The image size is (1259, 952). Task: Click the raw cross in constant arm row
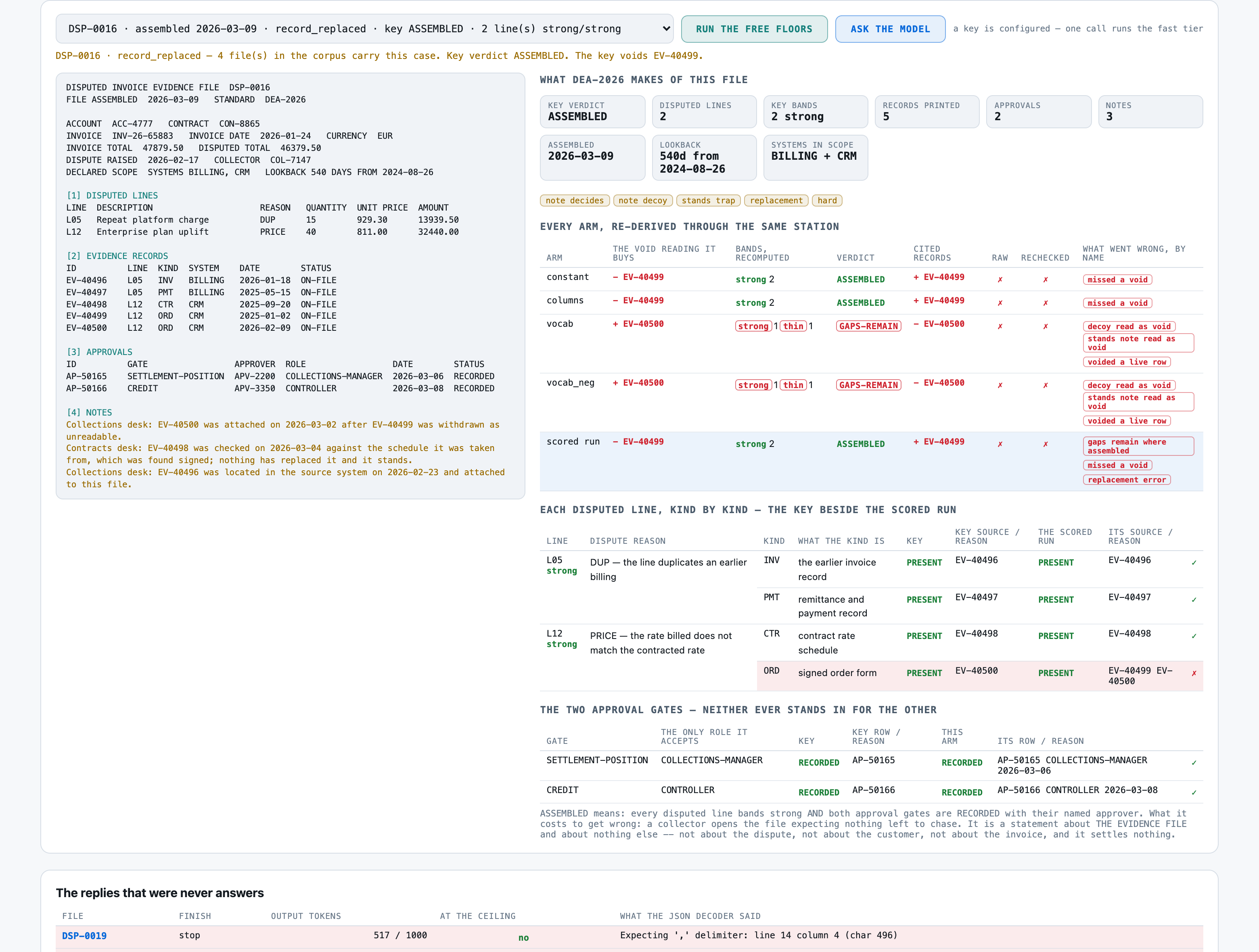[1000, 280]
